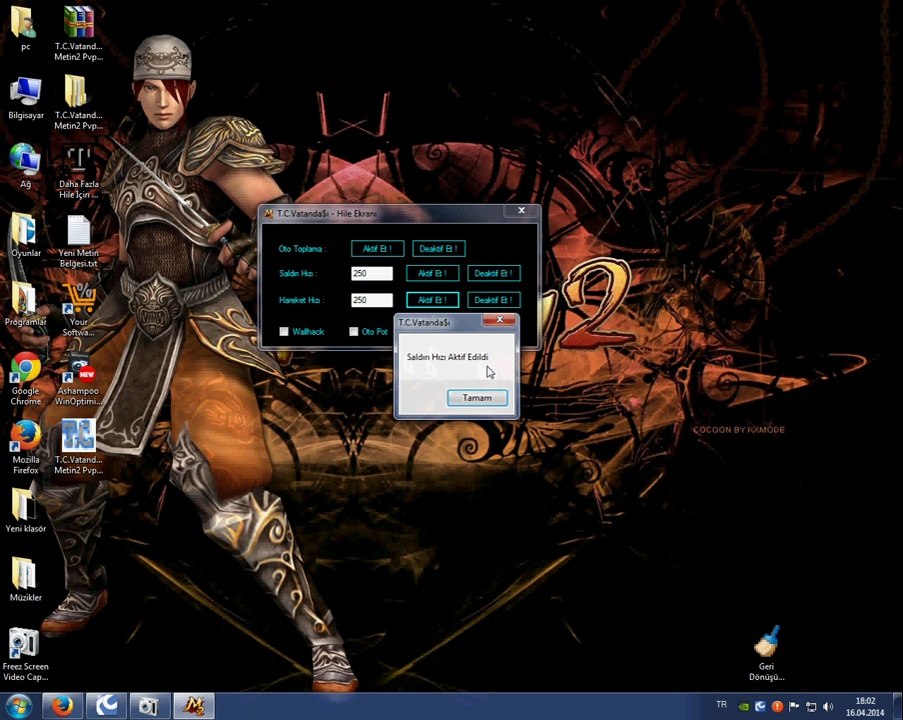Screen dimensions: 903x720
Task: Click Tamam in the message dialog
Action: click(x=477, y=398)
